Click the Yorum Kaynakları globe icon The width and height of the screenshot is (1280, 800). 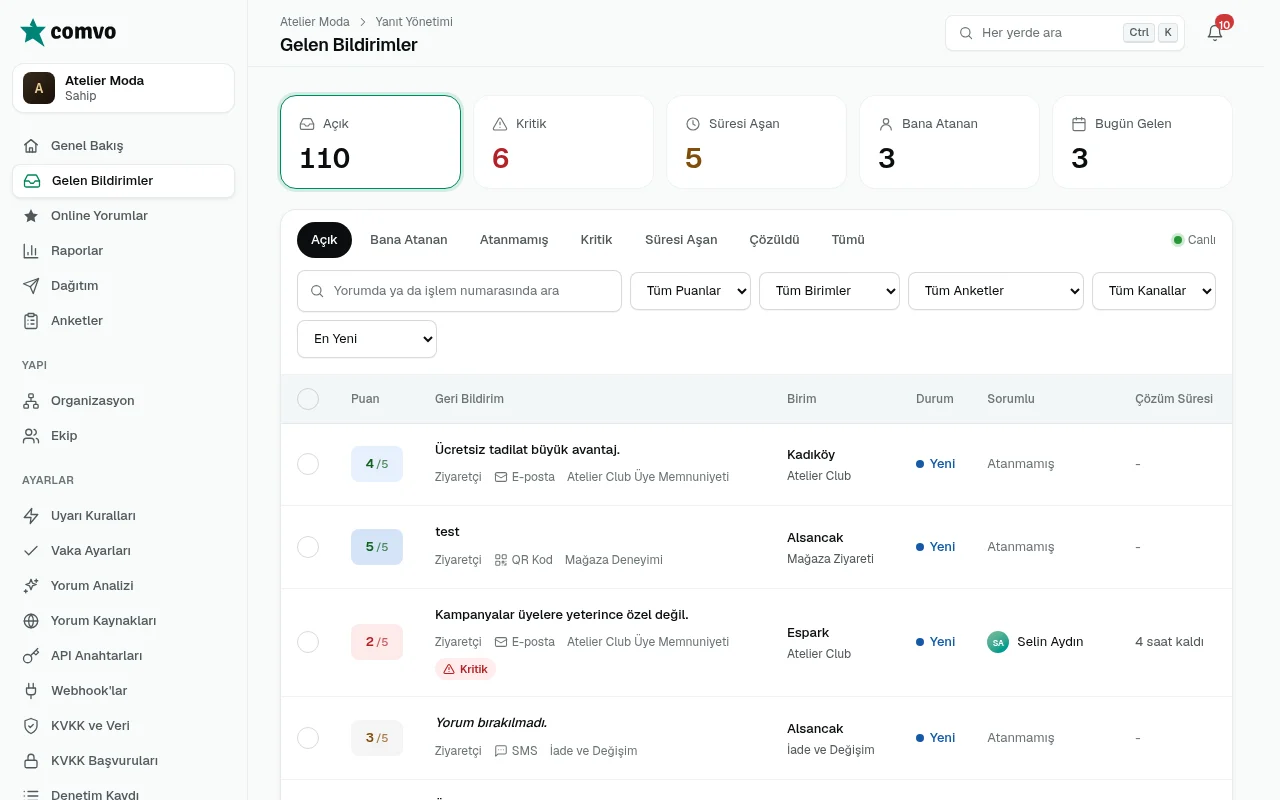[x=31, y=621]
